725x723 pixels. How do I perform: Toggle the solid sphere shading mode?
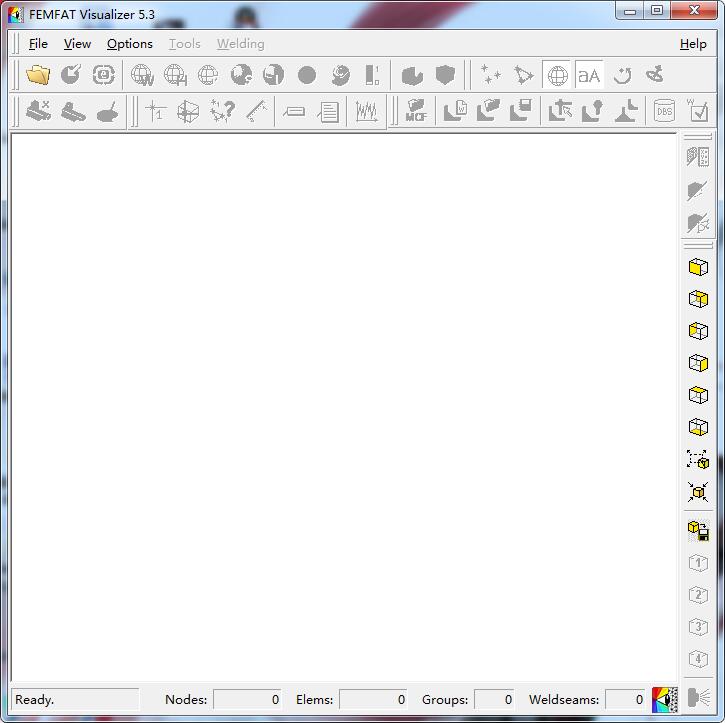307,75
